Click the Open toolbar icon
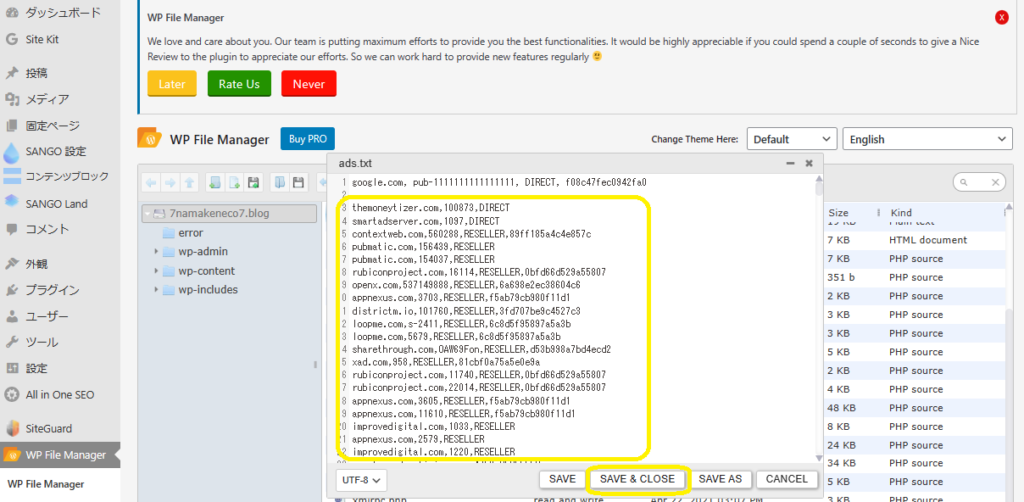This screenshot has width=1024, height=502. (280, 183)
